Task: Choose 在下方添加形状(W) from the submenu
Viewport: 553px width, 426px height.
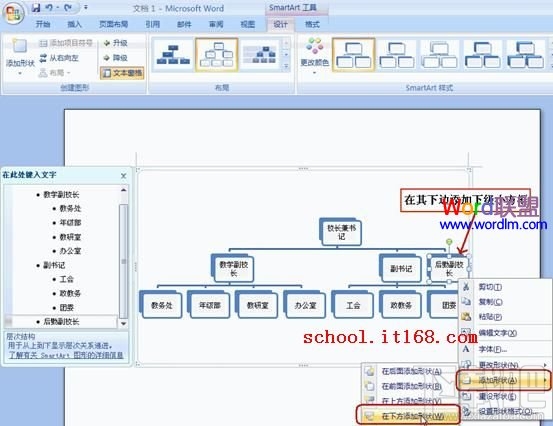Action: 408,415
